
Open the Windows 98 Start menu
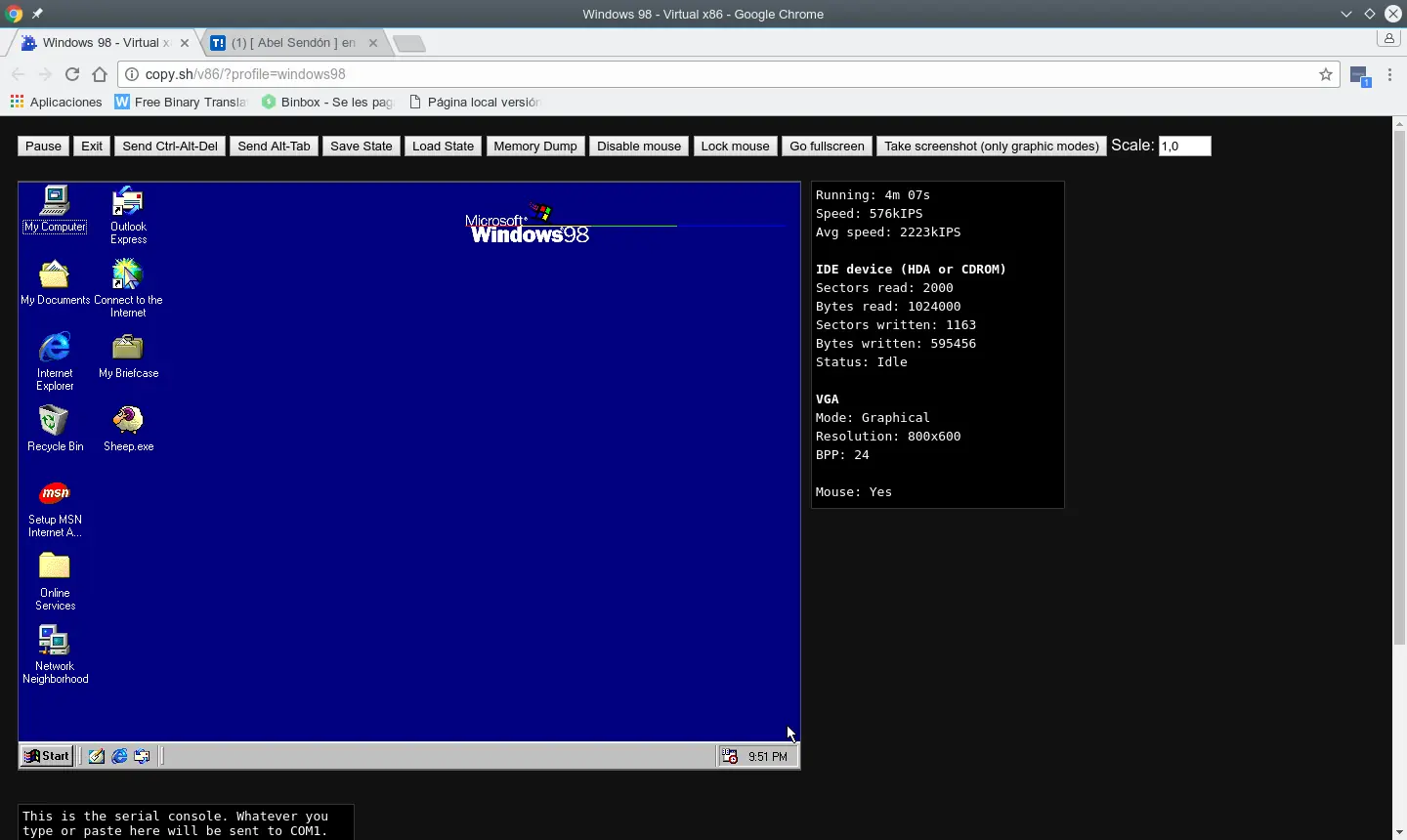pos(47,756)
